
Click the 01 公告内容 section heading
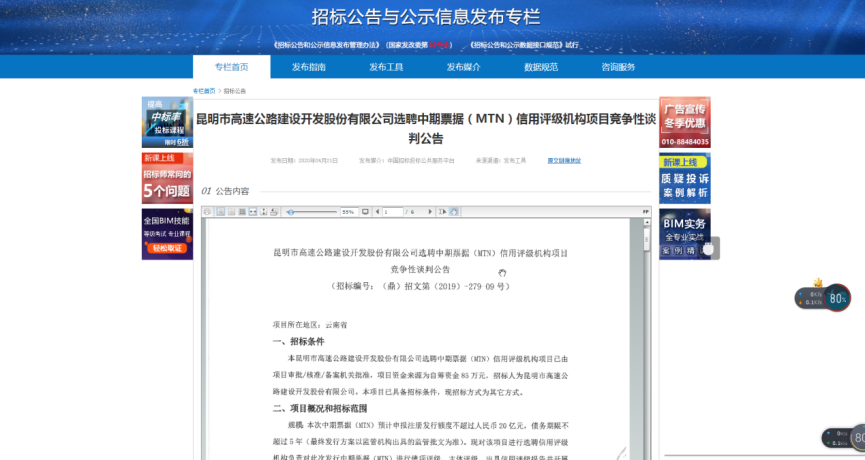pyautogui.click(x=225, y=191)
